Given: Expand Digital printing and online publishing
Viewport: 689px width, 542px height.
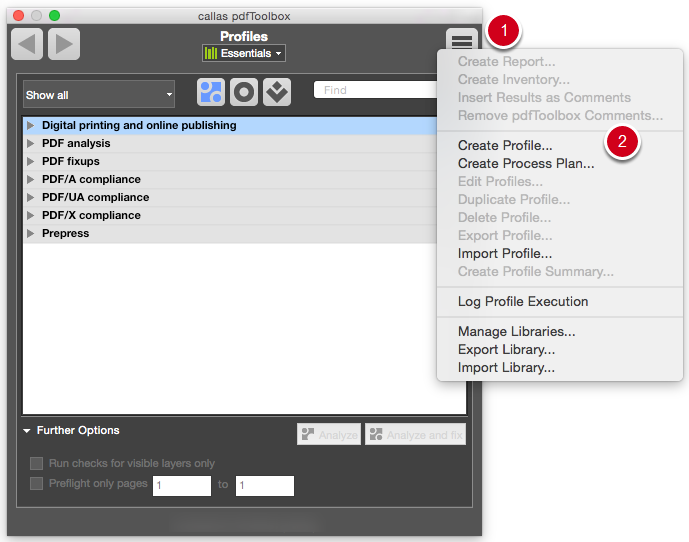Looking at the screenshot, I should click(x=30, y=125).
